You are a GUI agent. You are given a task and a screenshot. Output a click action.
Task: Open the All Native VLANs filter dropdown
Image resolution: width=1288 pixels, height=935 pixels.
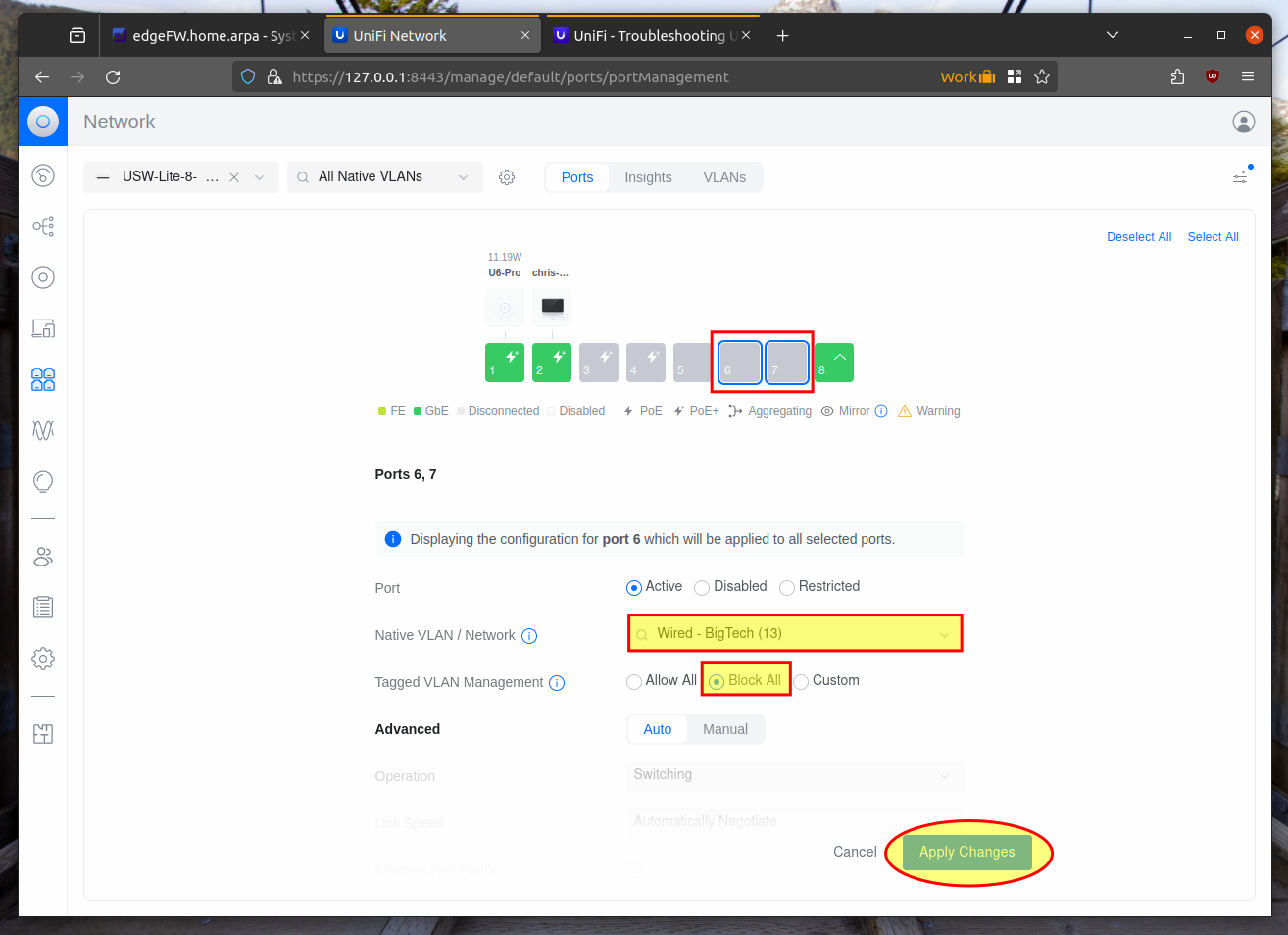coord(385,177)
